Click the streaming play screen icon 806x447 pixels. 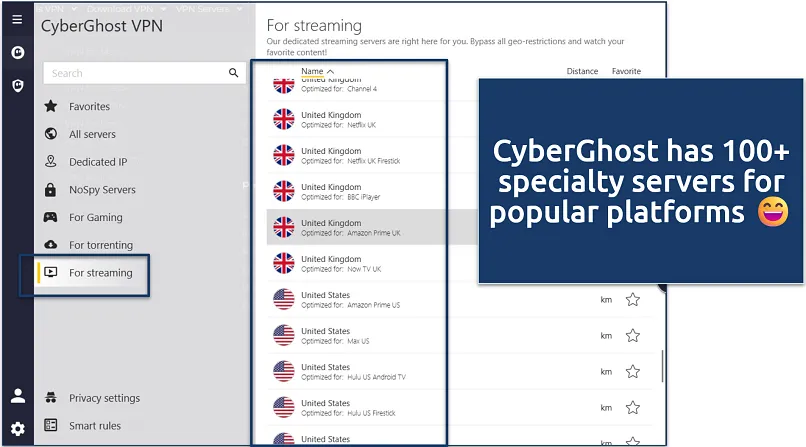(x=50, y=272)
